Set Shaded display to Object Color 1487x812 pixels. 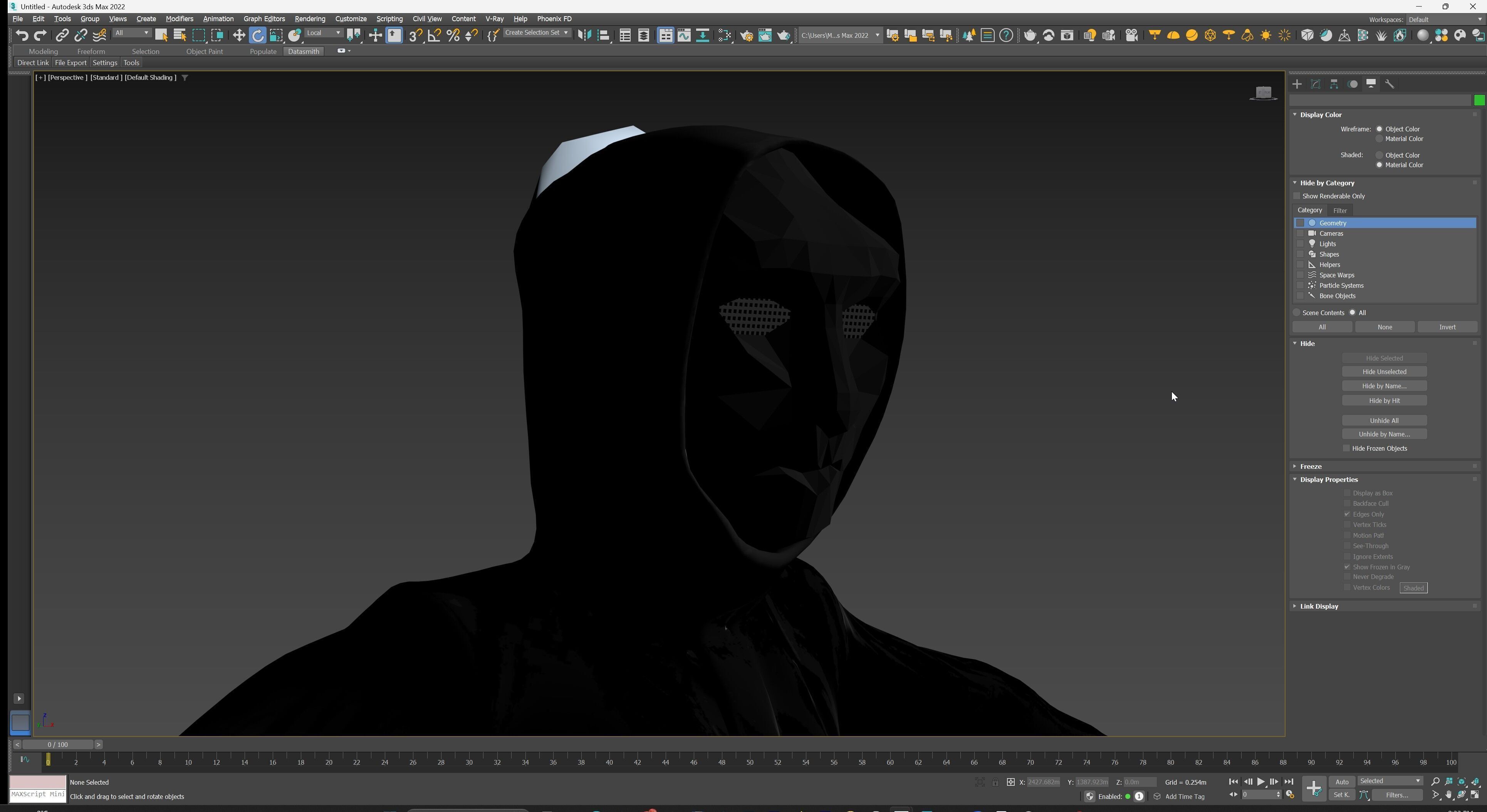coord(1380,155)
